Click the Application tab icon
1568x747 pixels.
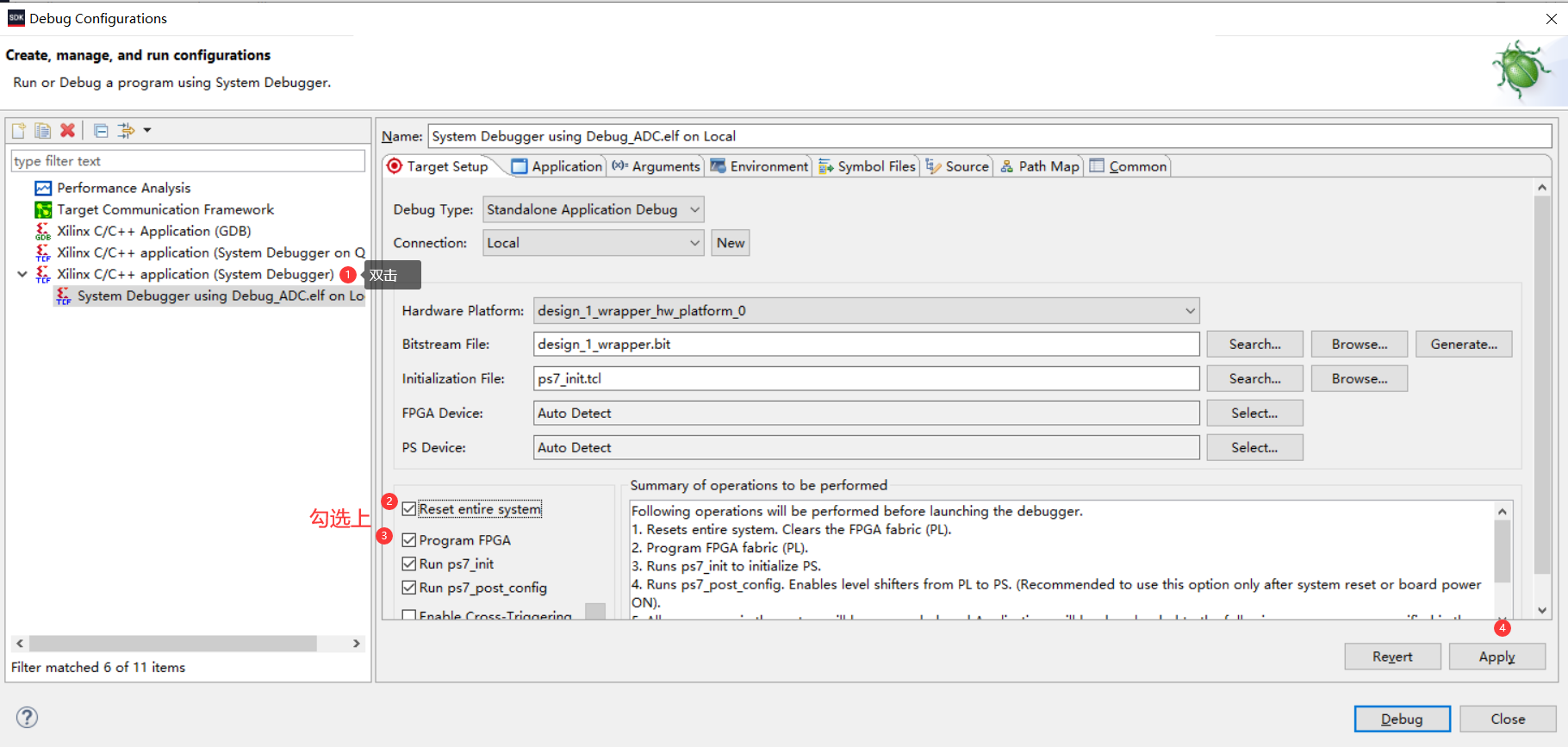pos(520,166)
